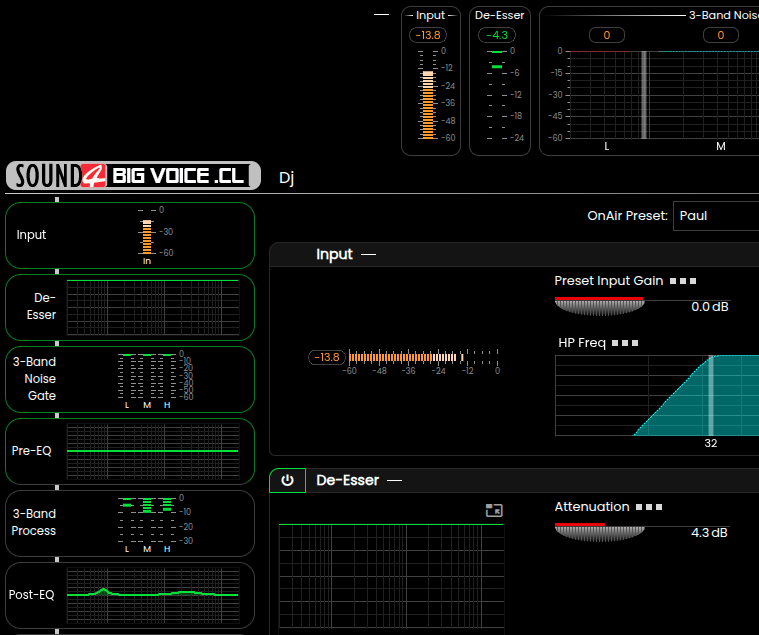The image size is (759, 635).
Task: Click the HP Freq filter curve graph
Action: (x=657, y=396)
